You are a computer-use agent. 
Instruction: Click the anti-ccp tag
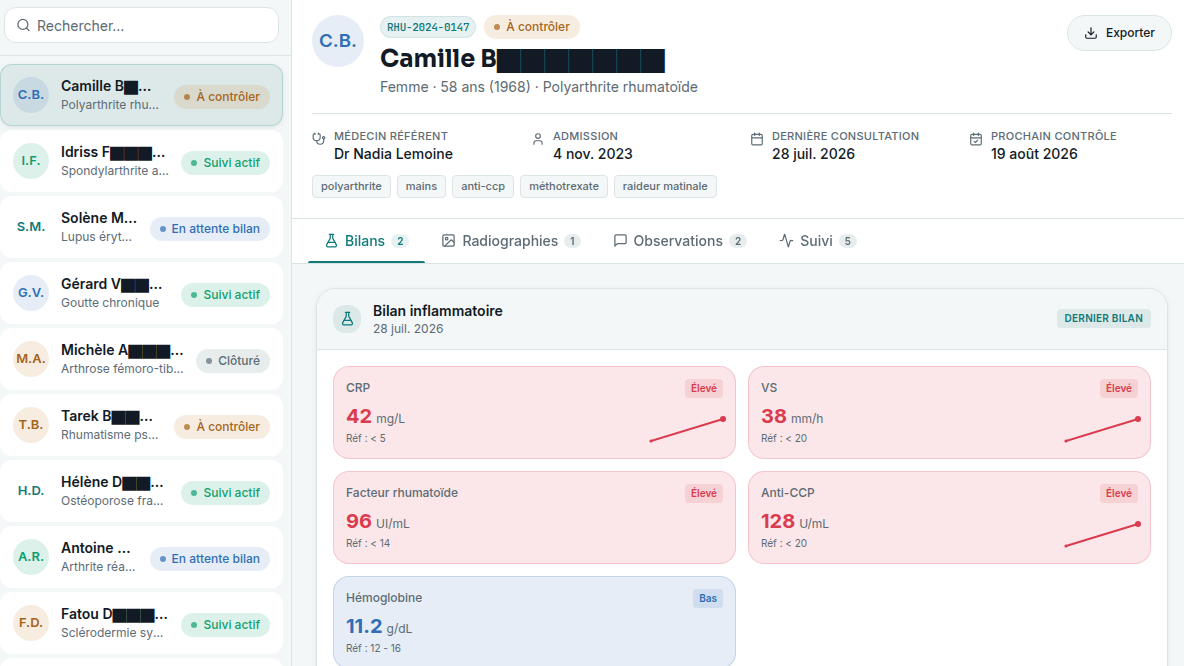point(483,187)
